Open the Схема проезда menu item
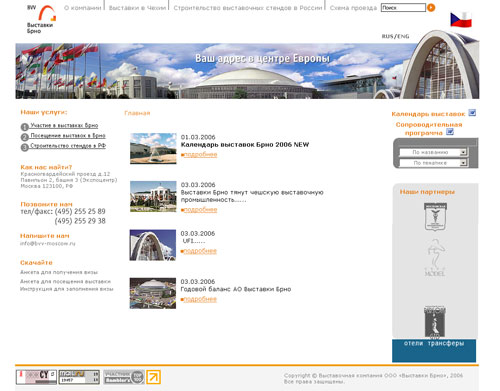Image resolution: width=500 pixels, height=391 pixels. pos(353,8)
